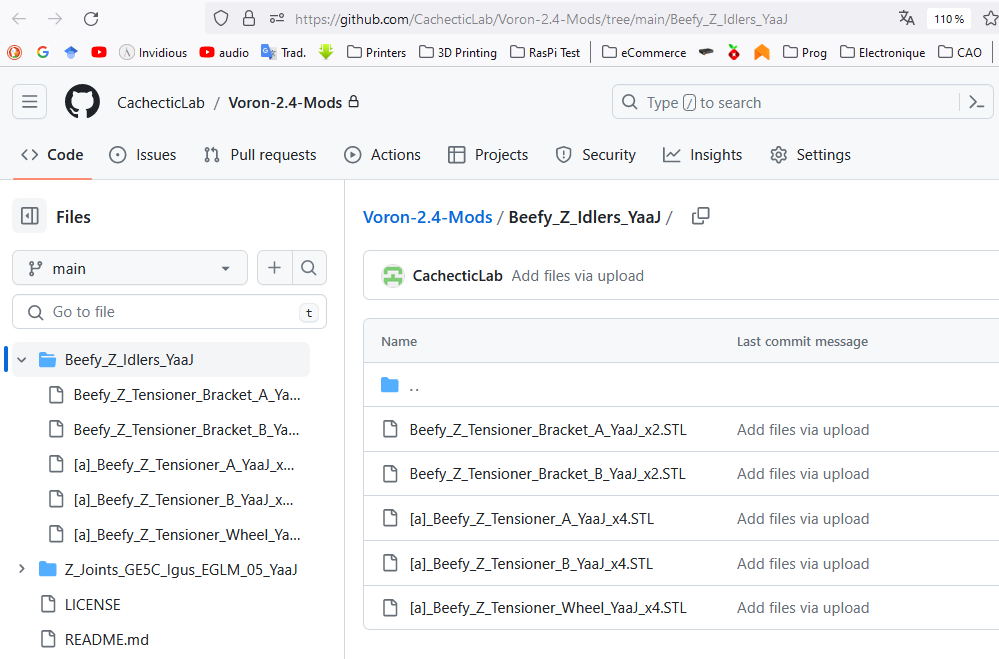Collapse the file tree side panel icon
The image size is (999, 659).
pos(29,216)
